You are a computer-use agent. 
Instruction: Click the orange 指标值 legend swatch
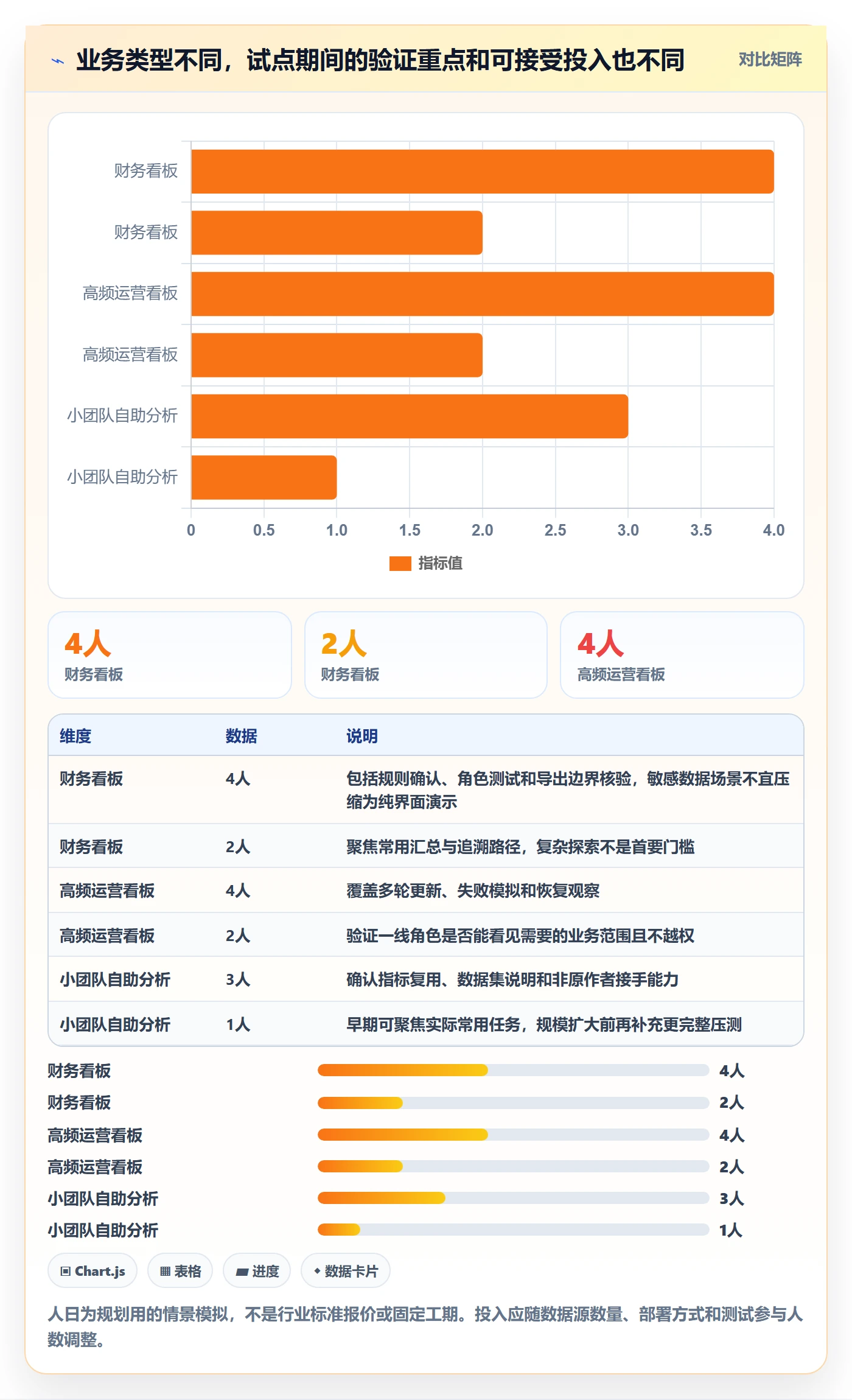pyautogui.click(x=400, y=564)
